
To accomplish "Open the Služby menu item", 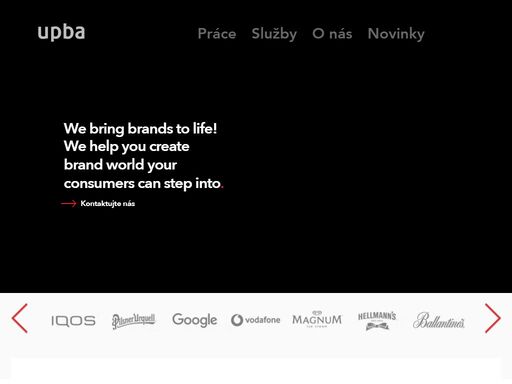I will 274,34.
